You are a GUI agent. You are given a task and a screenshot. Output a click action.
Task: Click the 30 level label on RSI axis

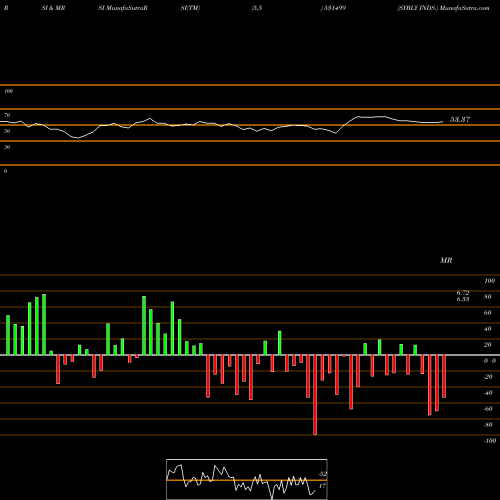pos(7,147)
